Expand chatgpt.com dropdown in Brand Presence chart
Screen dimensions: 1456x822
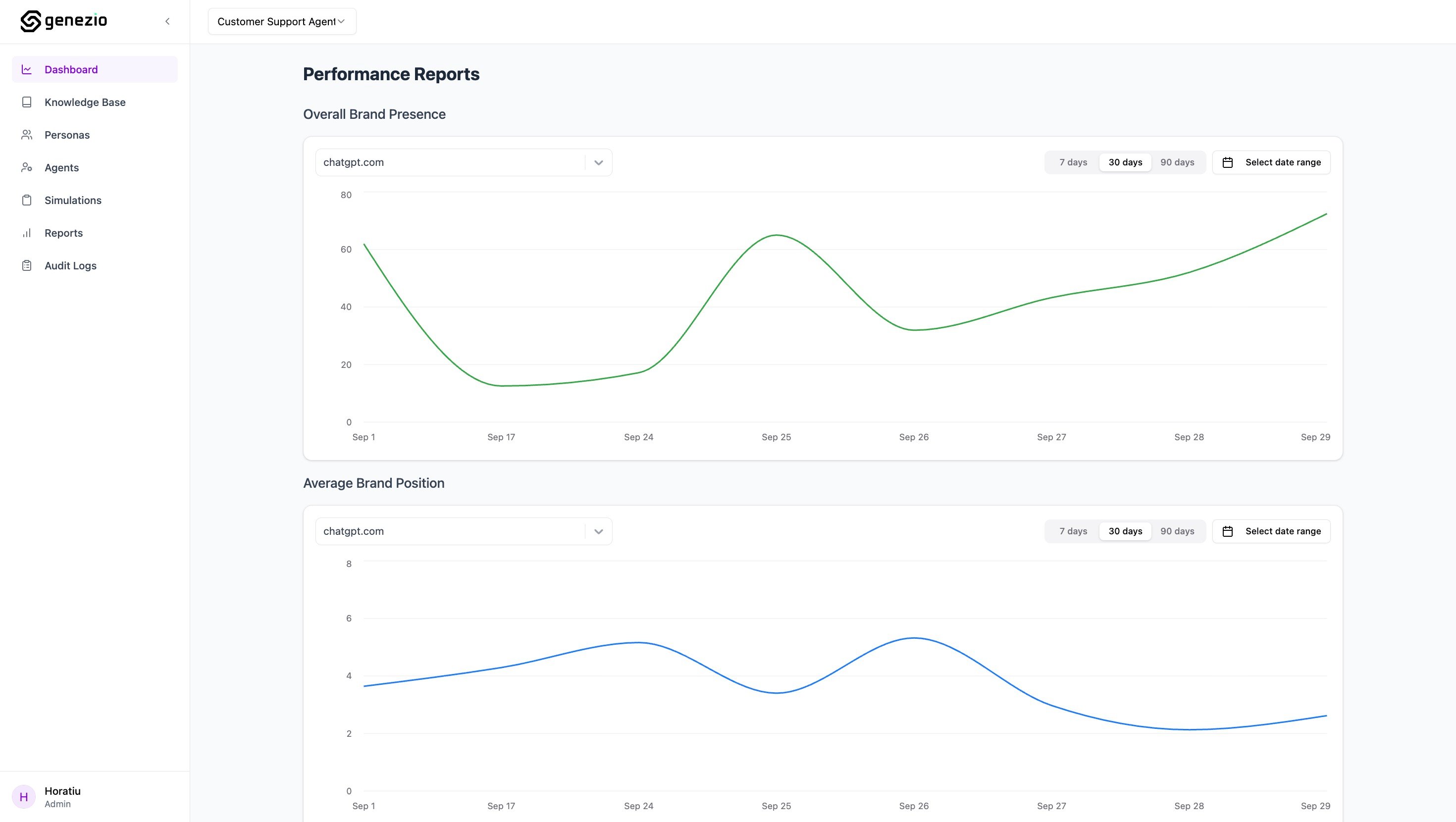598,163
